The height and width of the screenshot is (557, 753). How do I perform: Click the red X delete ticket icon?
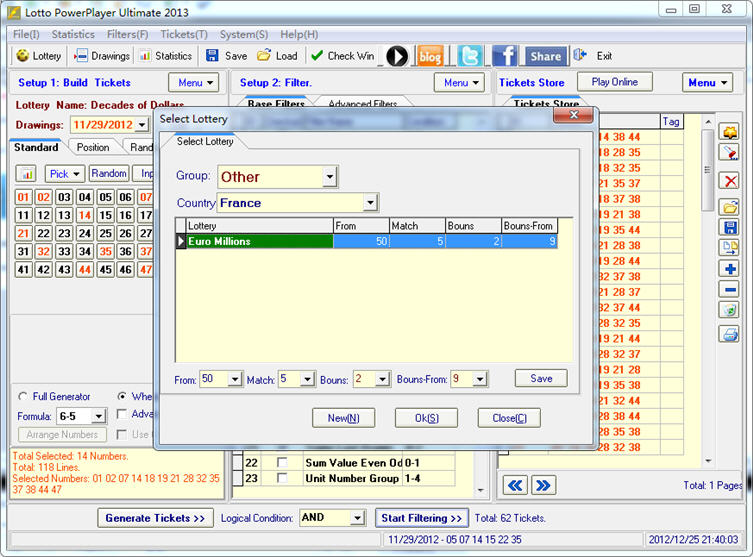pyautogui.click(x=730, y=181)
